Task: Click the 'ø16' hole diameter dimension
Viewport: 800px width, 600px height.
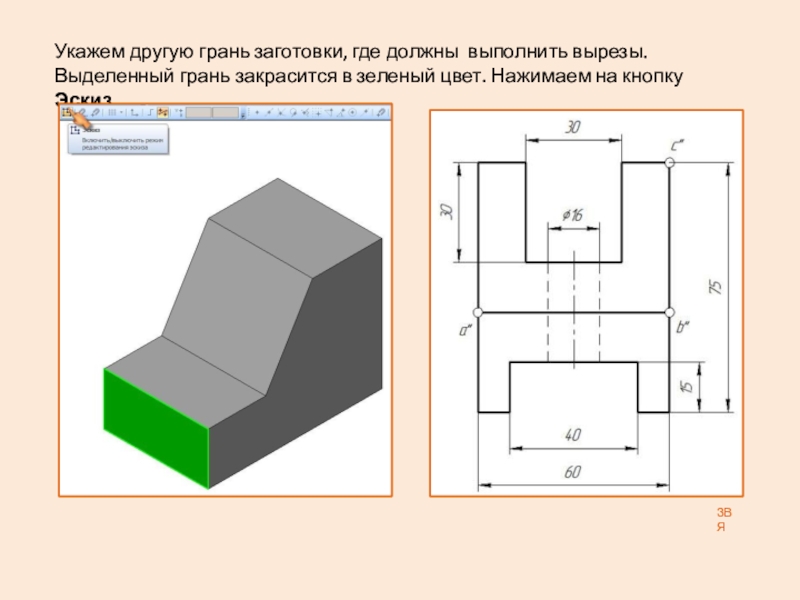Action: point(572,215)
